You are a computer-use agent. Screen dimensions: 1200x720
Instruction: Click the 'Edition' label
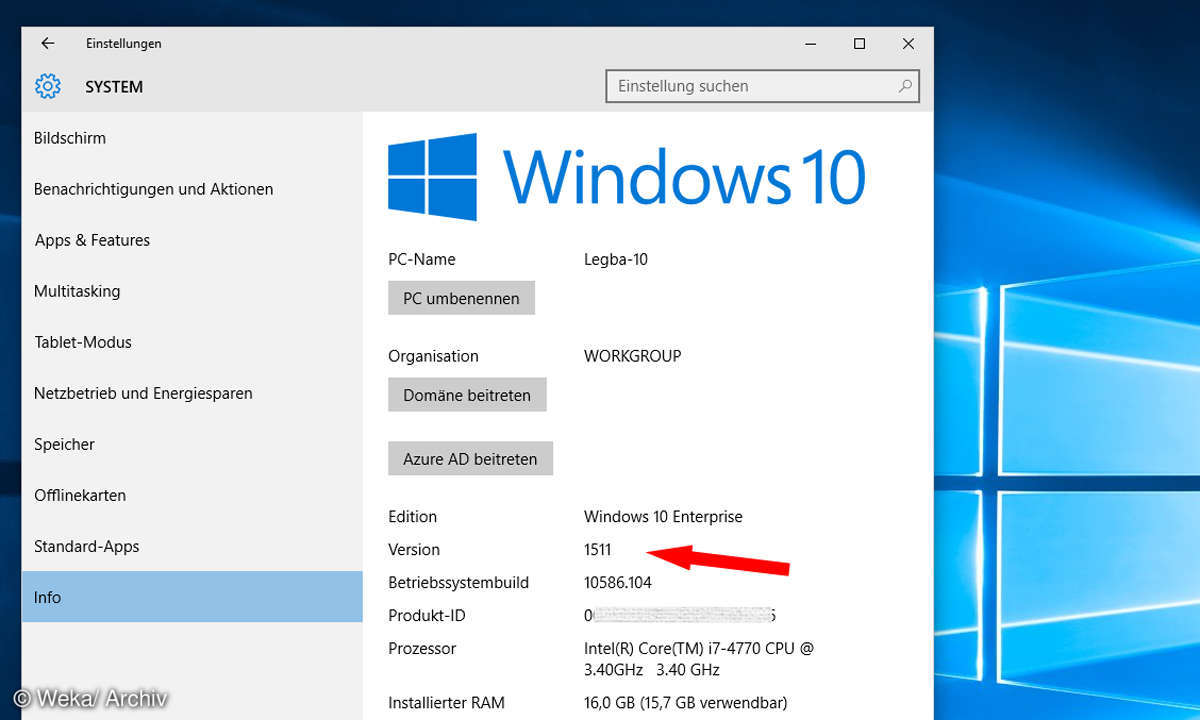tap(412, 517)
